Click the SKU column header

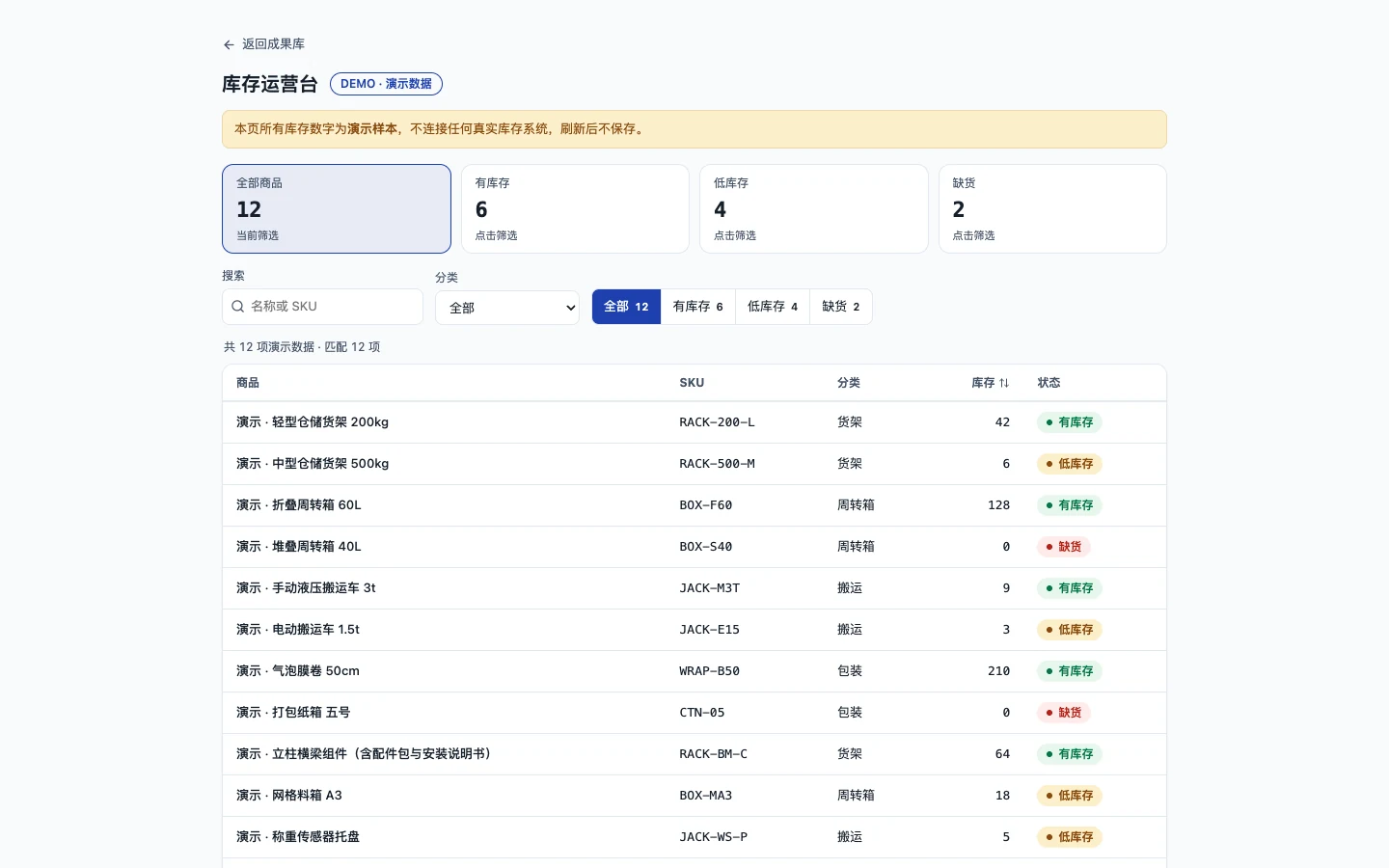(692, 383)
